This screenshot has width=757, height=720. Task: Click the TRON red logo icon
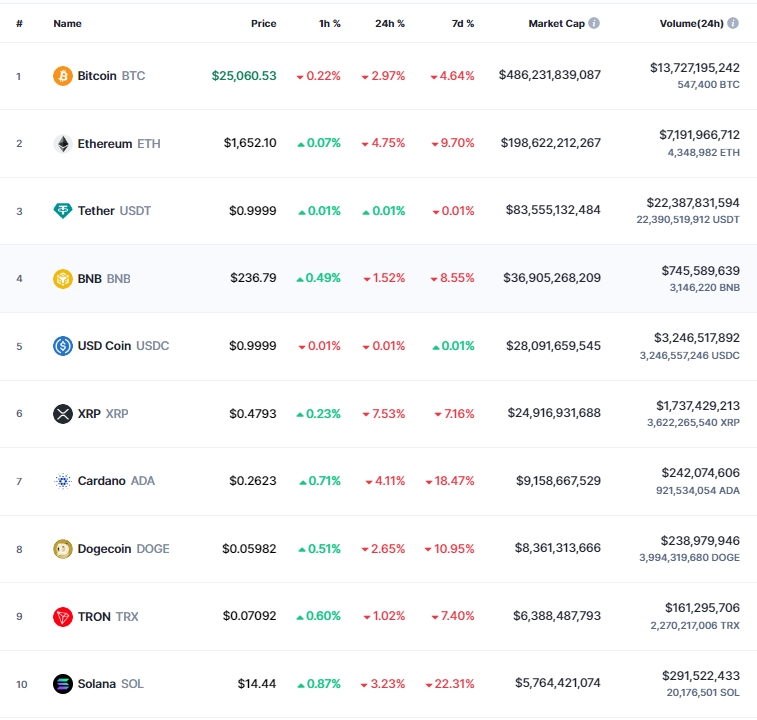63,616
